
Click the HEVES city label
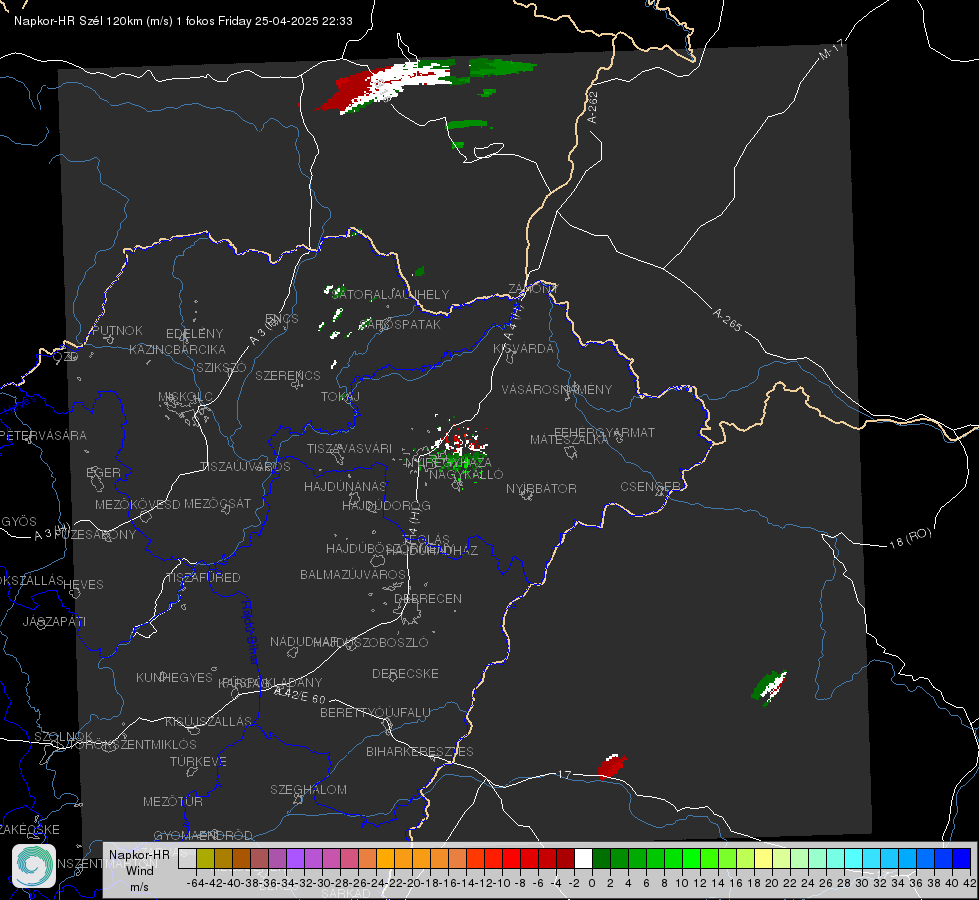coord(83,585)
